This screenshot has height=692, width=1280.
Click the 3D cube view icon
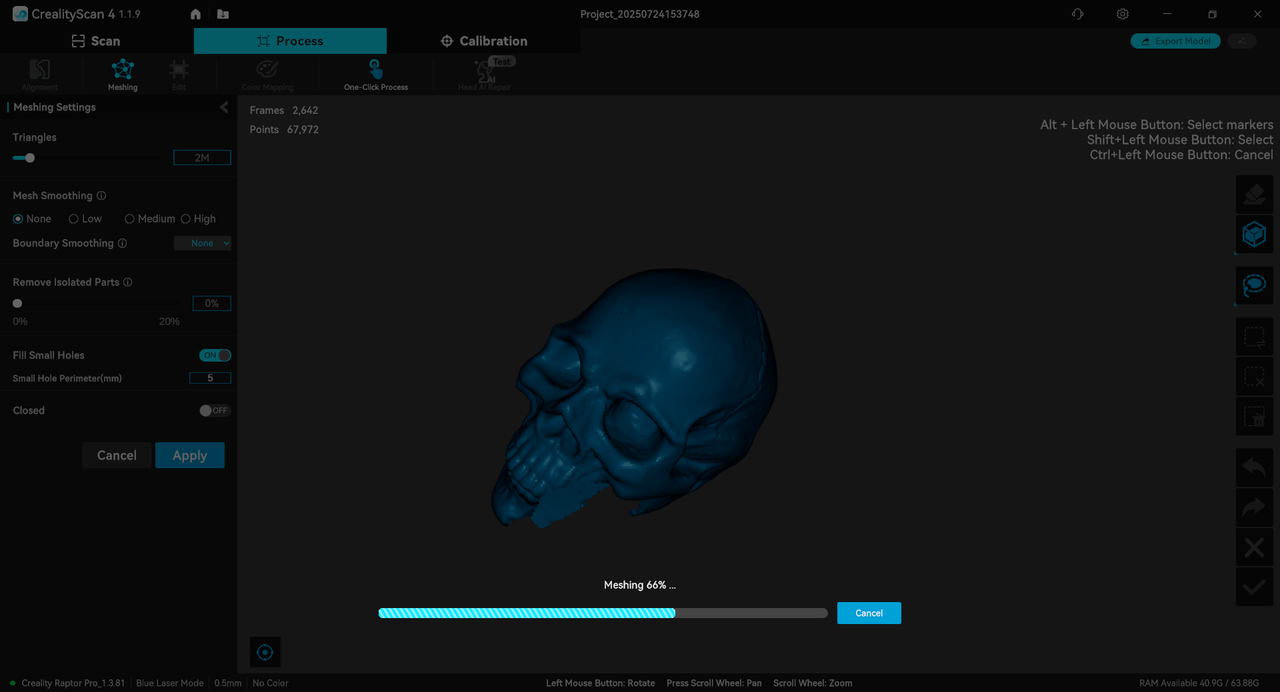point(1254,234)
